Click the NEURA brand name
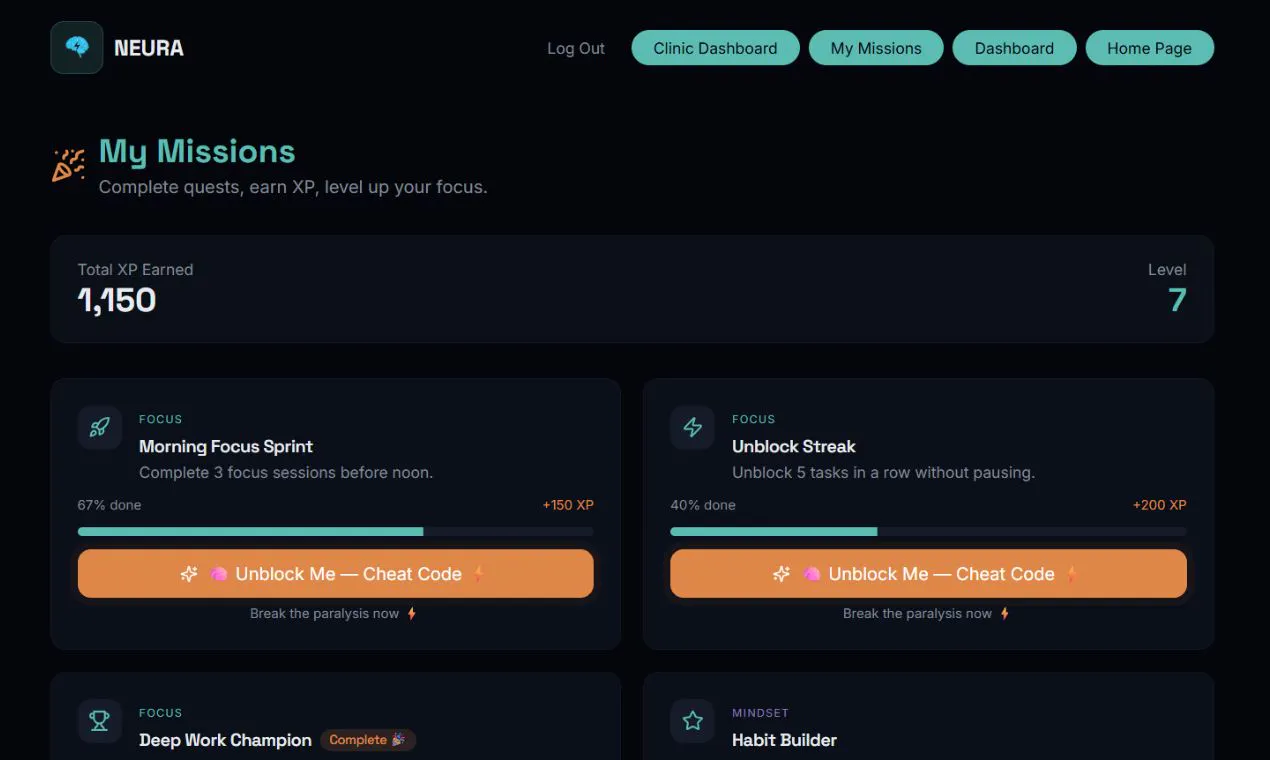1270x760 pixels. [x=149, y=48]
